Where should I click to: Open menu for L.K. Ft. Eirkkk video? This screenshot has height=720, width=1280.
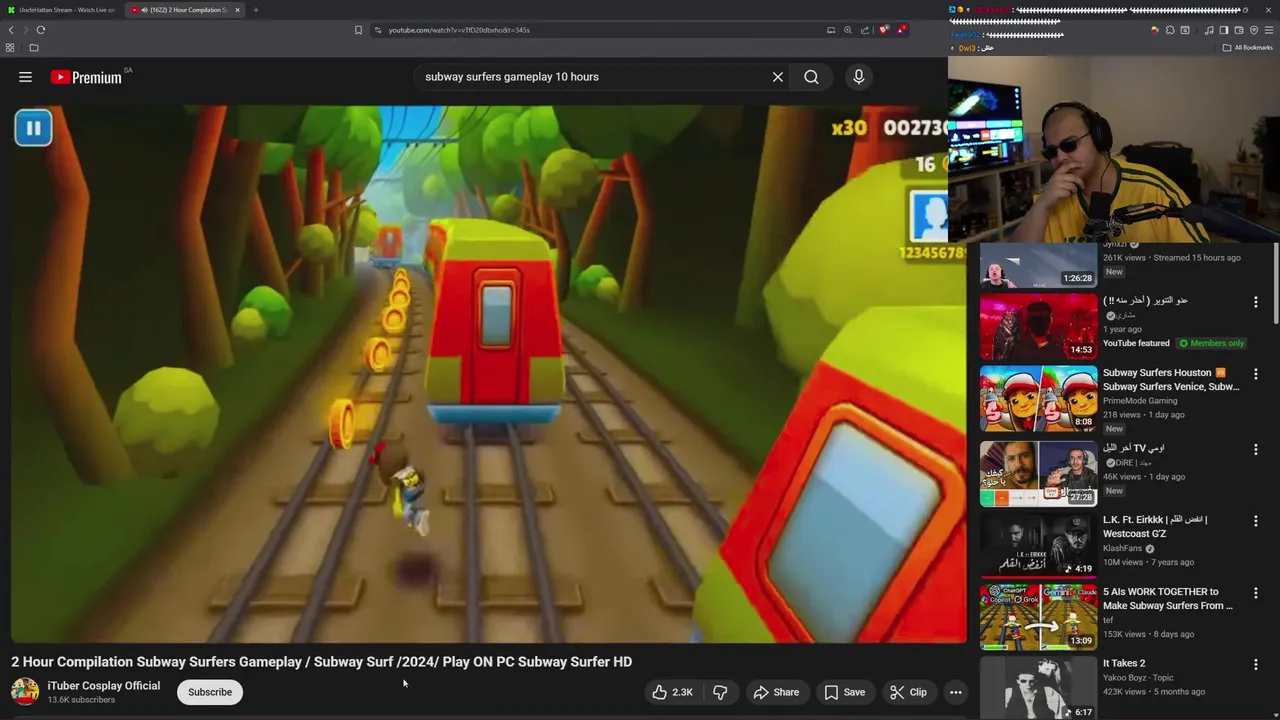click(1256, 521)
